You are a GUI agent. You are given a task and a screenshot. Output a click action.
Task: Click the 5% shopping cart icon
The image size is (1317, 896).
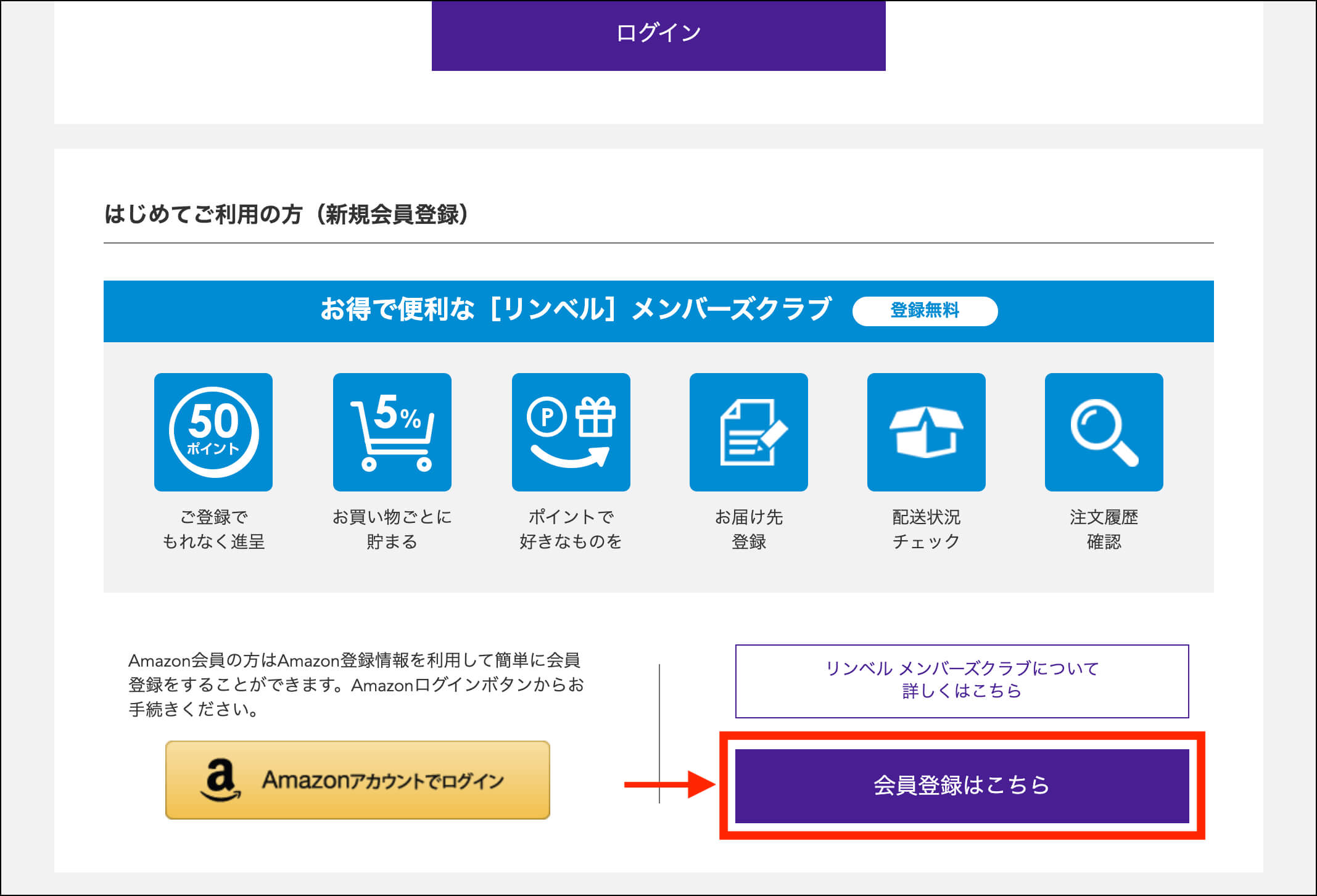coord(392,432)
